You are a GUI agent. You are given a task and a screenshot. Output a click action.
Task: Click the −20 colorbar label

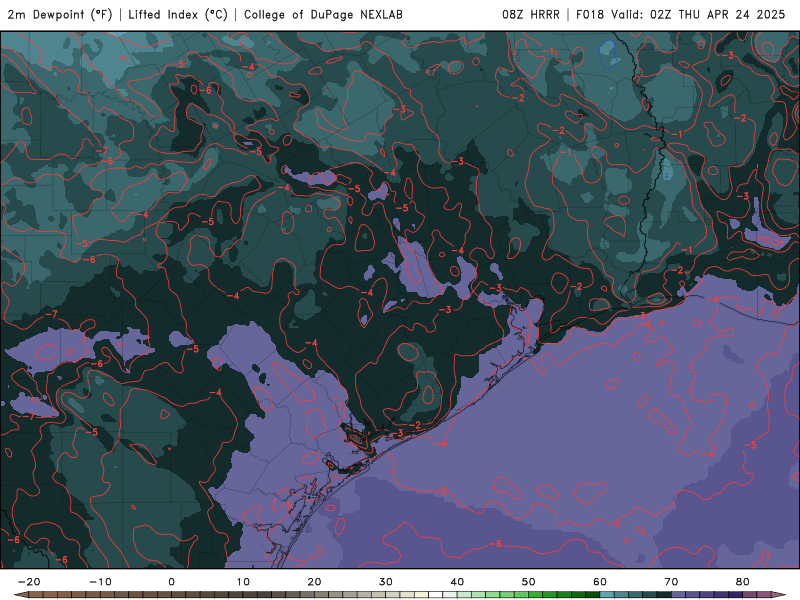29,582
